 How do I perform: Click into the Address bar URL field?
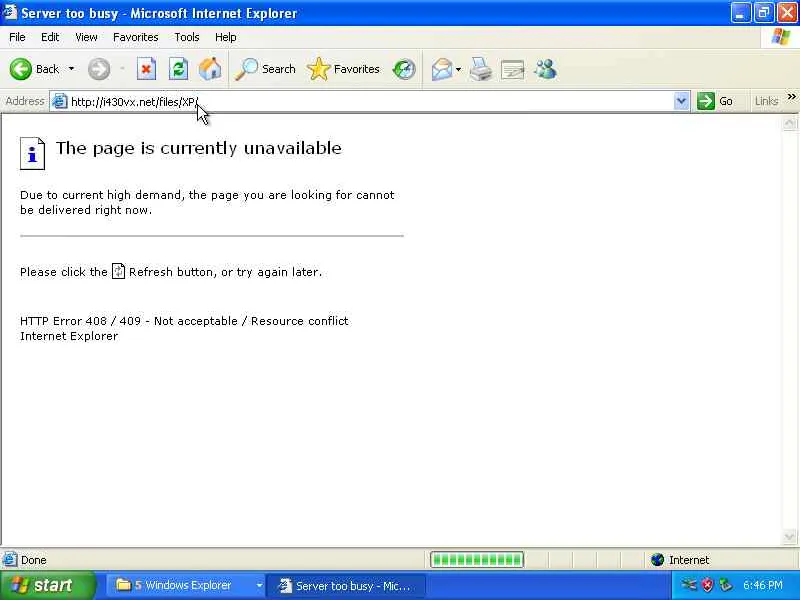370,102
